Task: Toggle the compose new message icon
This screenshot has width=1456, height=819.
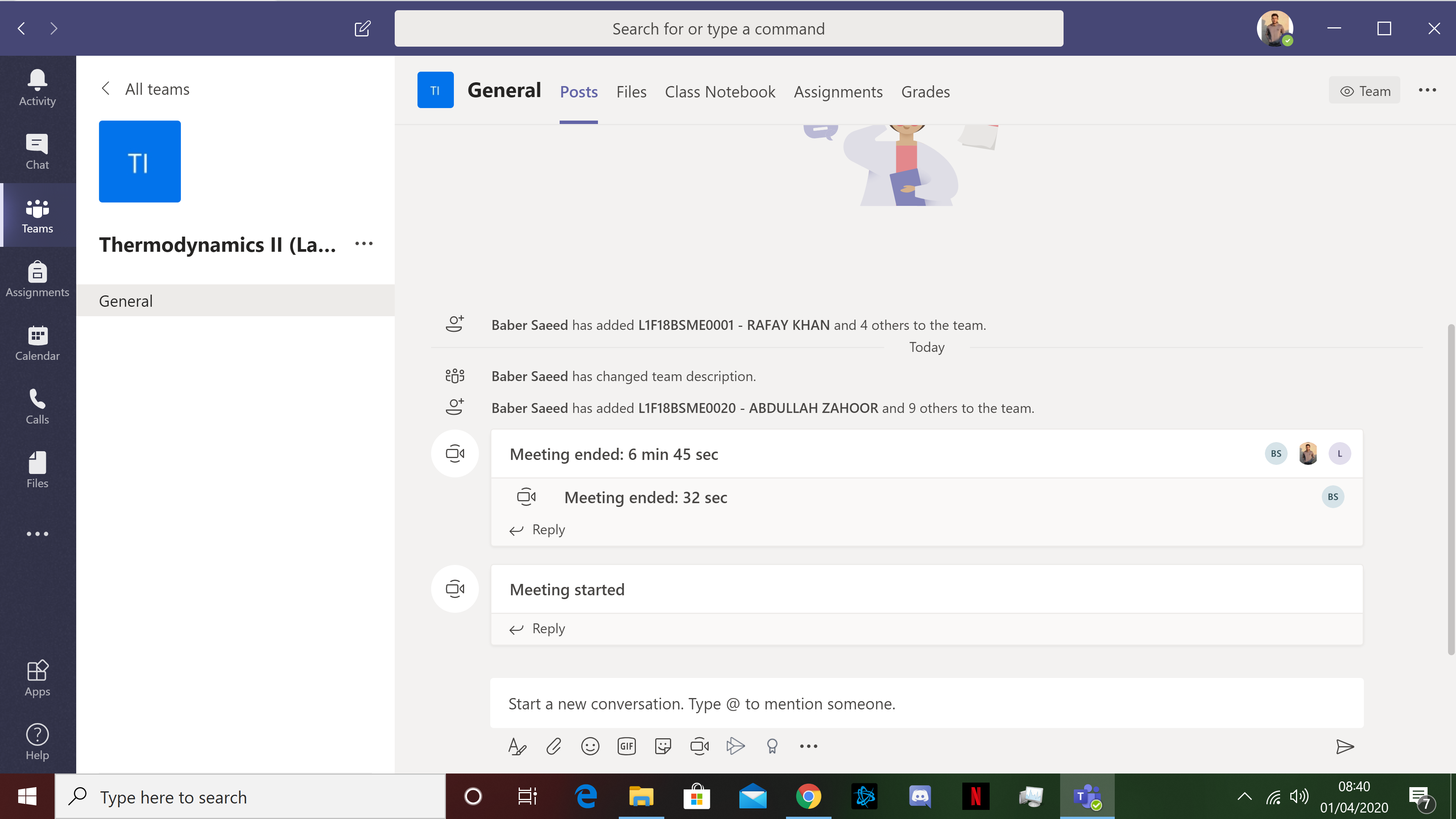Action: [x=362, y=28]
